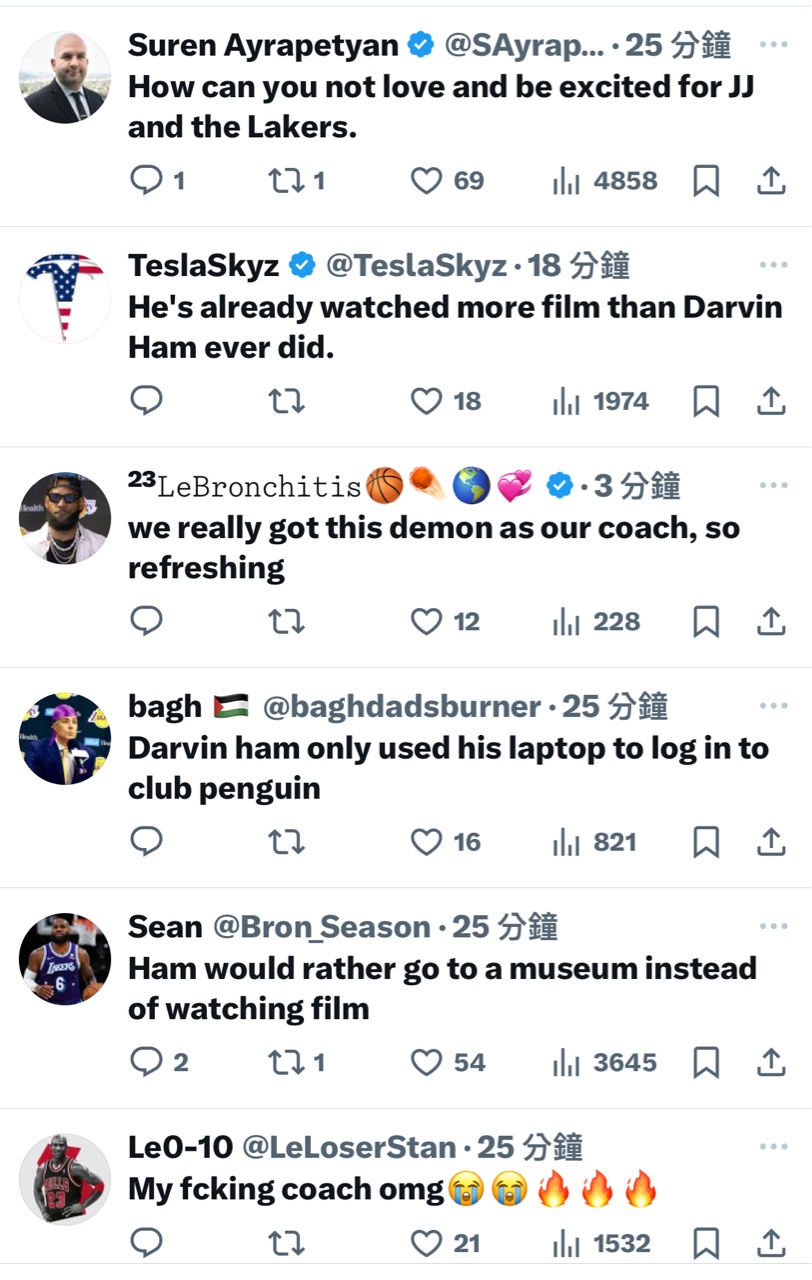Open more options on Le0-10's tweet
This screenshot has height=1280, width=812.
point(773,1147)
